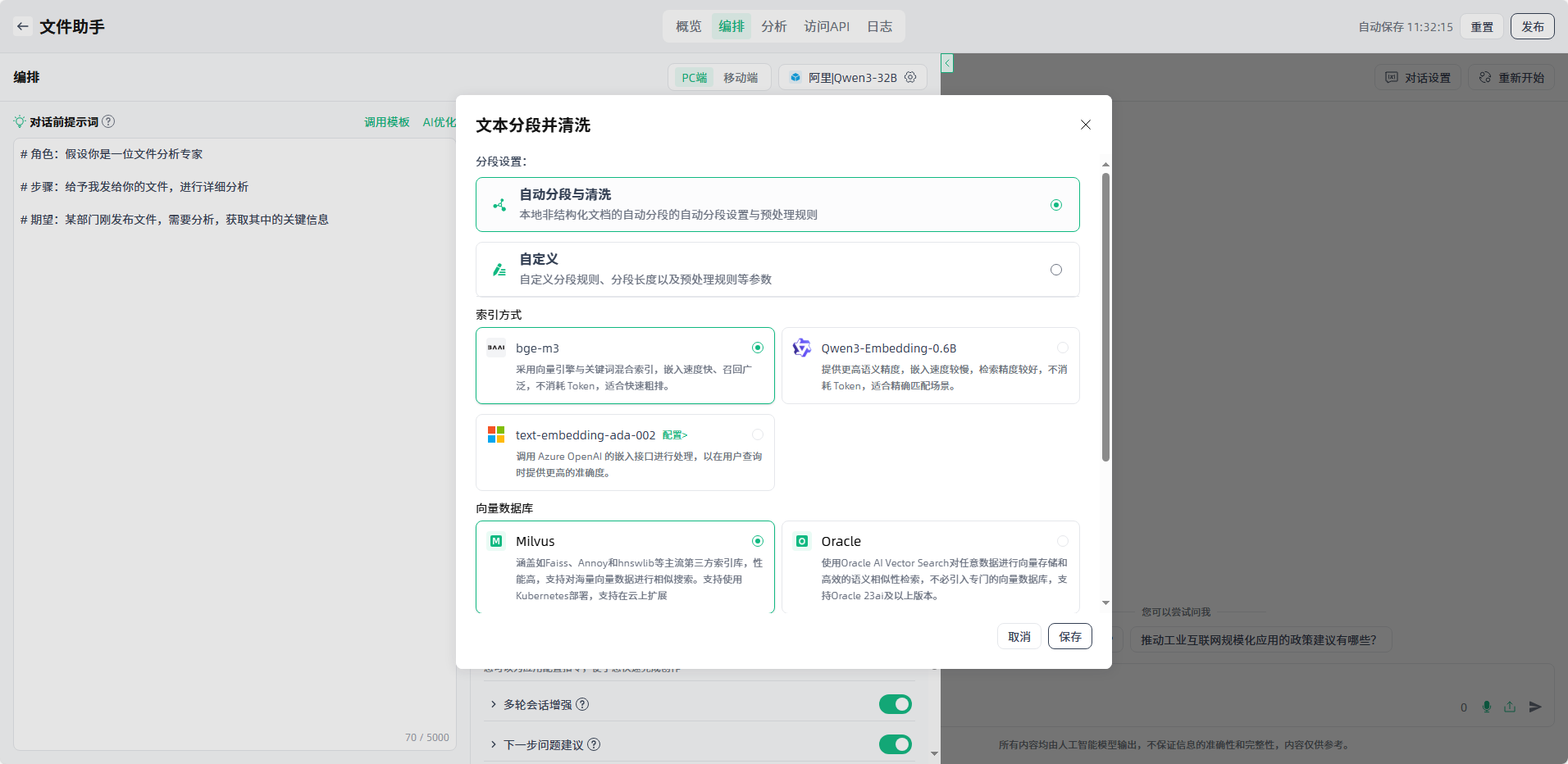Expand the 多轮会话增强 section
The image size is (1568, 764).
tap(494, 704)
